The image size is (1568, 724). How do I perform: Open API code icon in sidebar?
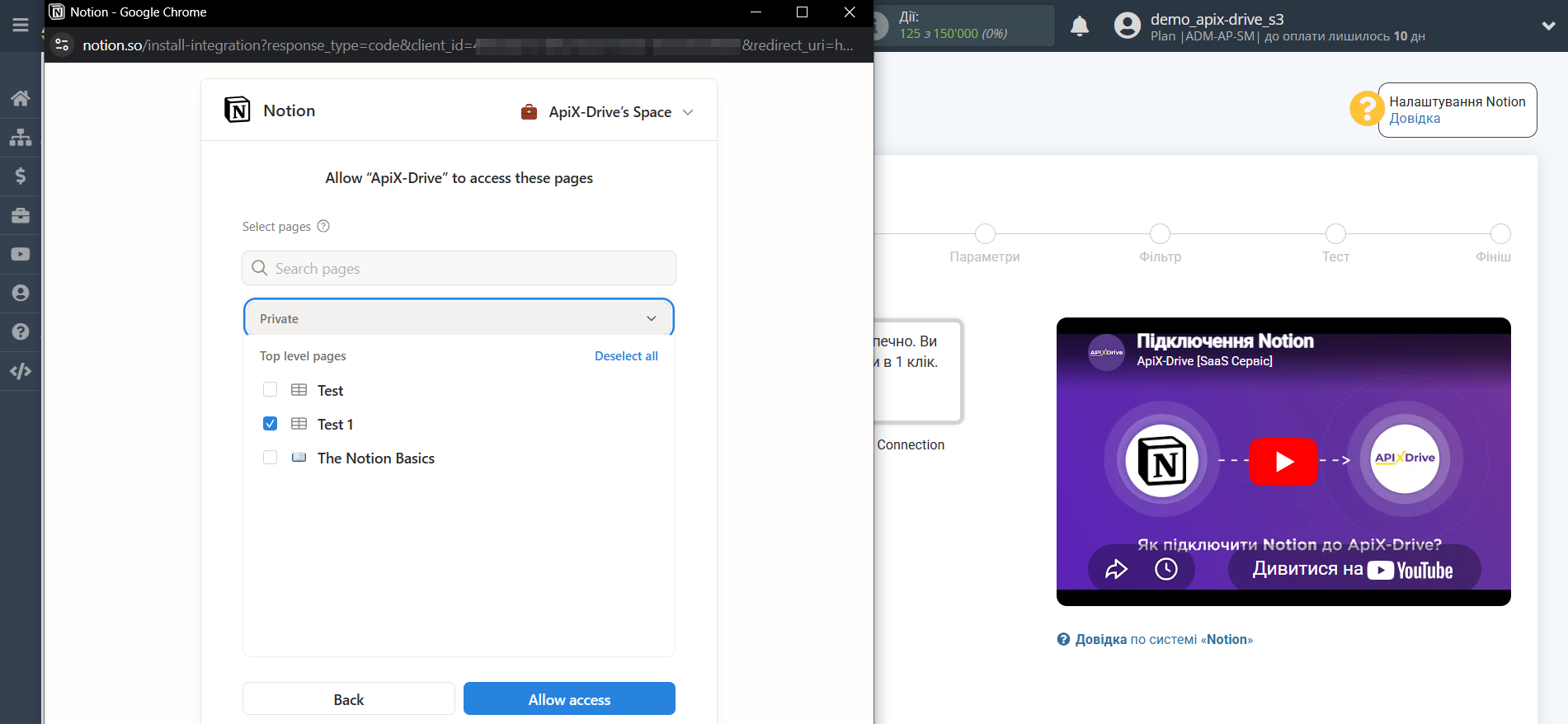(x=21, y=371)
